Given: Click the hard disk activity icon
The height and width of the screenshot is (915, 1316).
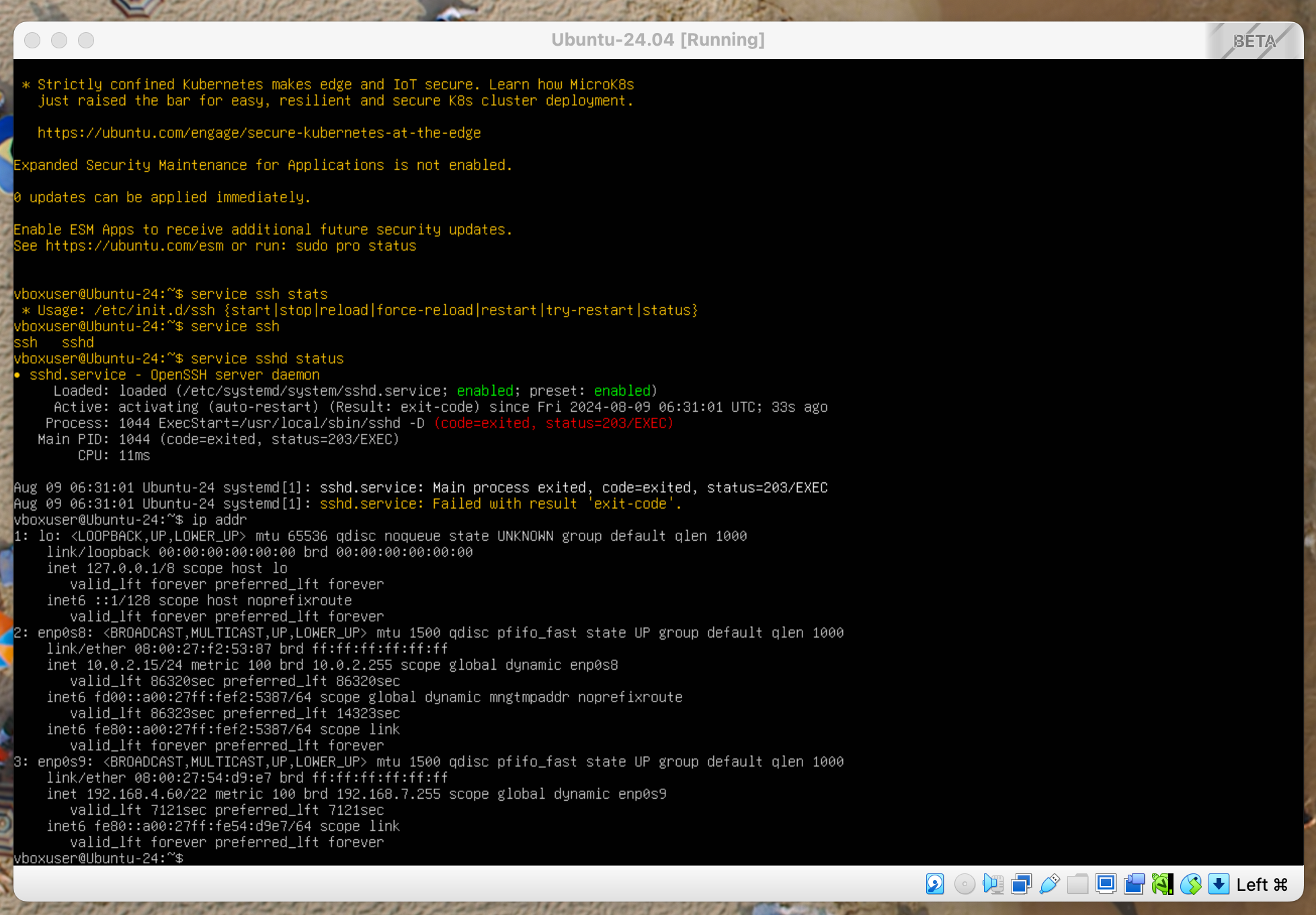Looking at the screenshot, I should pos(935,884).
